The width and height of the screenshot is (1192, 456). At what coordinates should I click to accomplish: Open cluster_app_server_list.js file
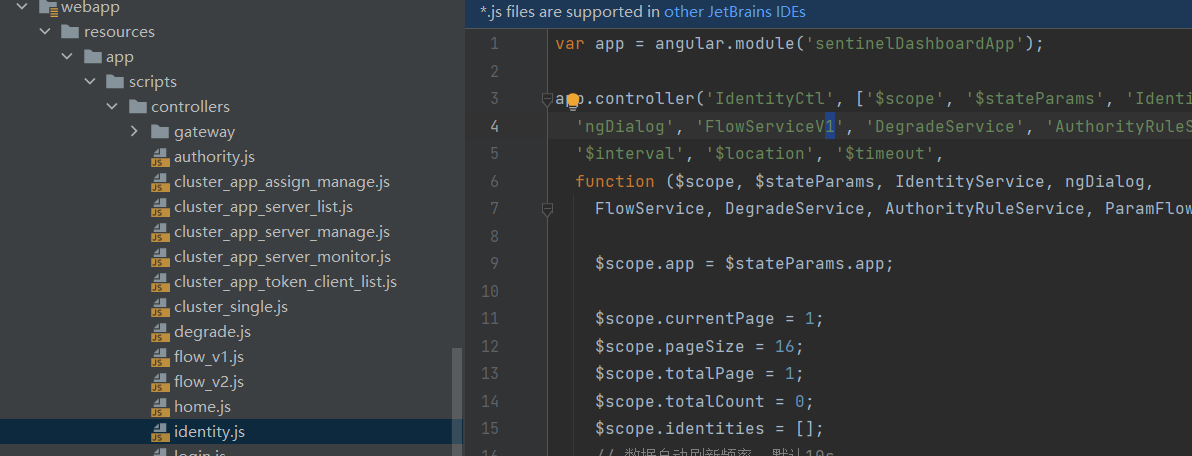(x=263, y=207)
